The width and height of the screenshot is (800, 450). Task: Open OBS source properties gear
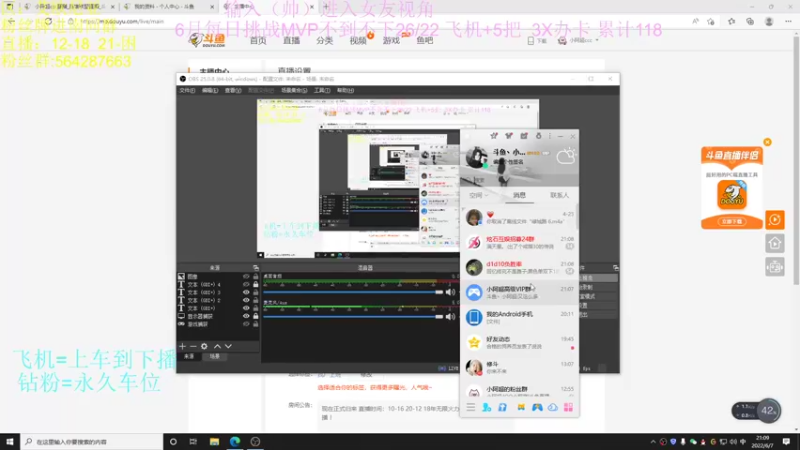[x=204, y=346]
